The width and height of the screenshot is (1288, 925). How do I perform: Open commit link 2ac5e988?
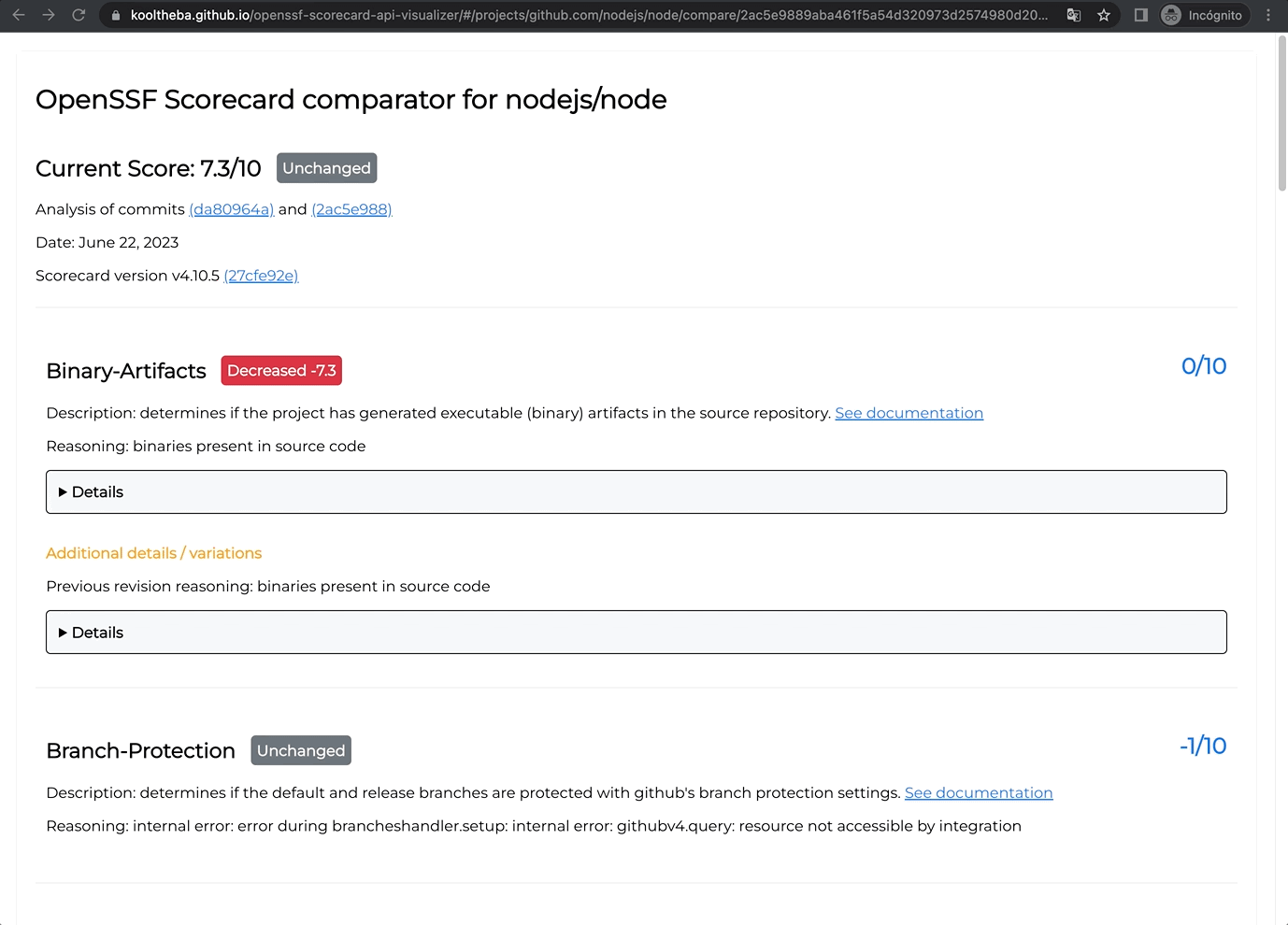(x=351, y=209)
